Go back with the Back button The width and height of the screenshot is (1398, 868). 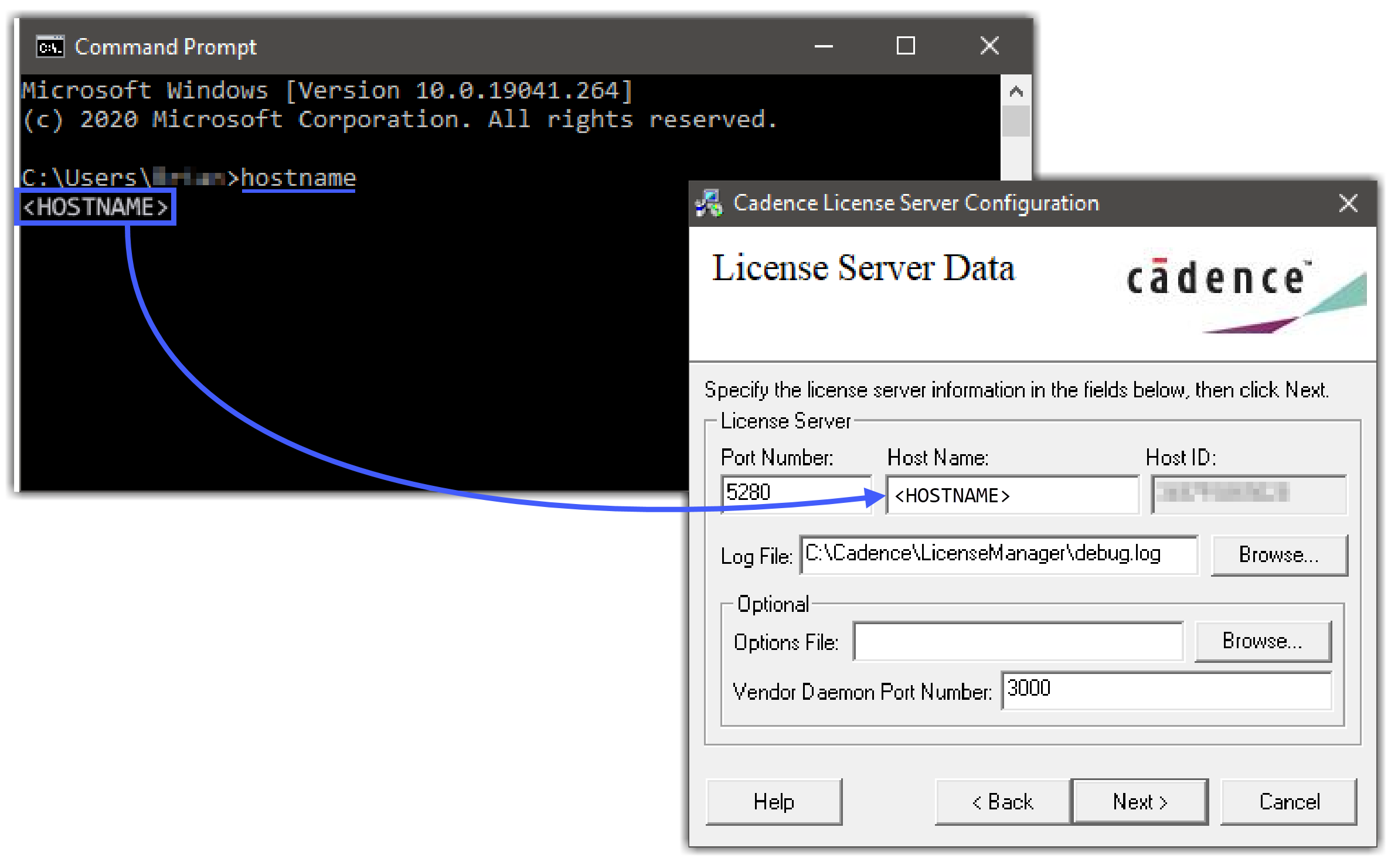point(1002,801)
